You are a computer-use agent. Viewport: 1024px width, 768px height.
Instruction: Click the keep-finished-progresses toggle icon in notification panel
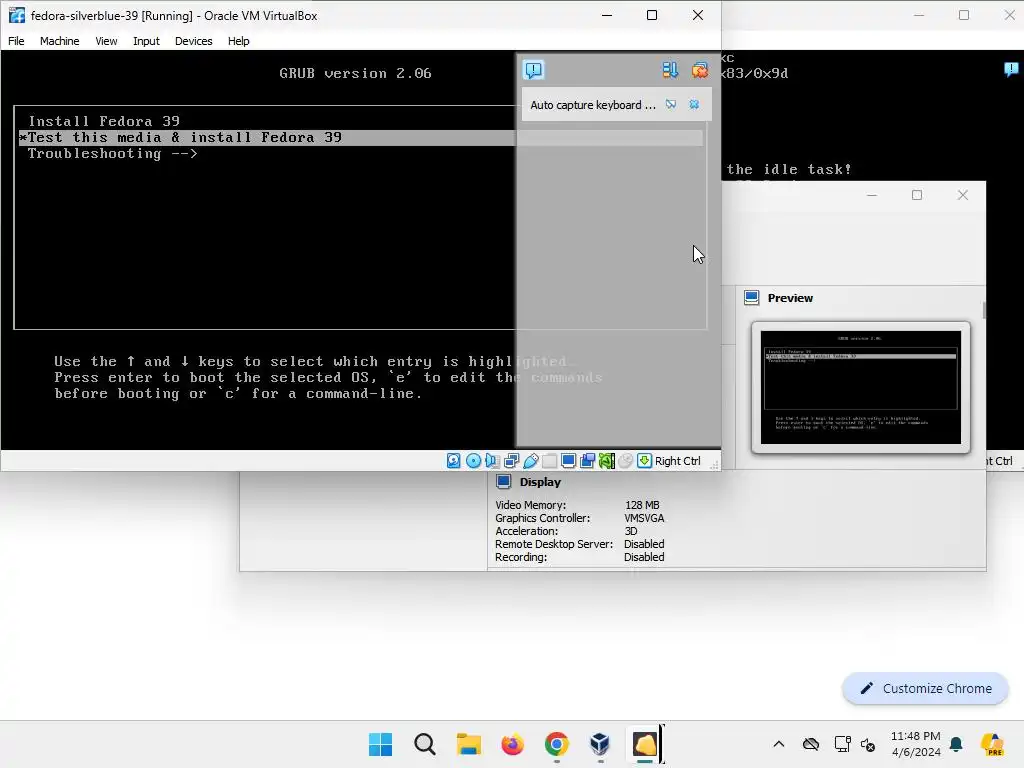pos(670,70)
